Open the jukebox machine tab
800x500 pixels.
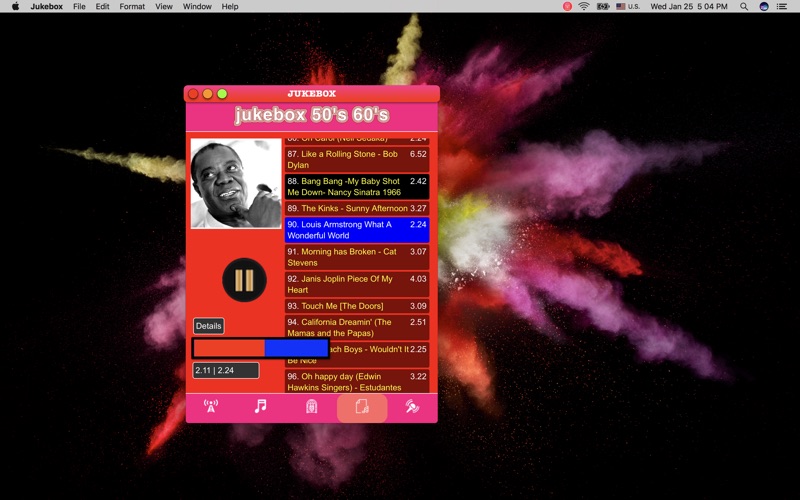point(311,407)
